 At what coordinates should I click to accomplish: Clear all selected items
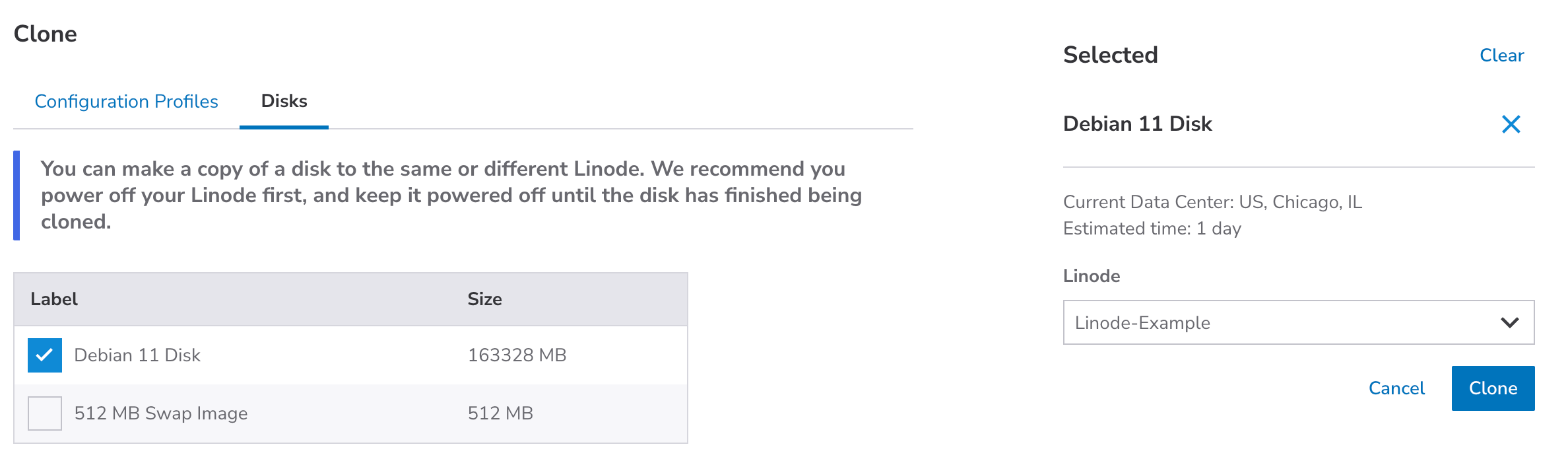pos(1501,55)
